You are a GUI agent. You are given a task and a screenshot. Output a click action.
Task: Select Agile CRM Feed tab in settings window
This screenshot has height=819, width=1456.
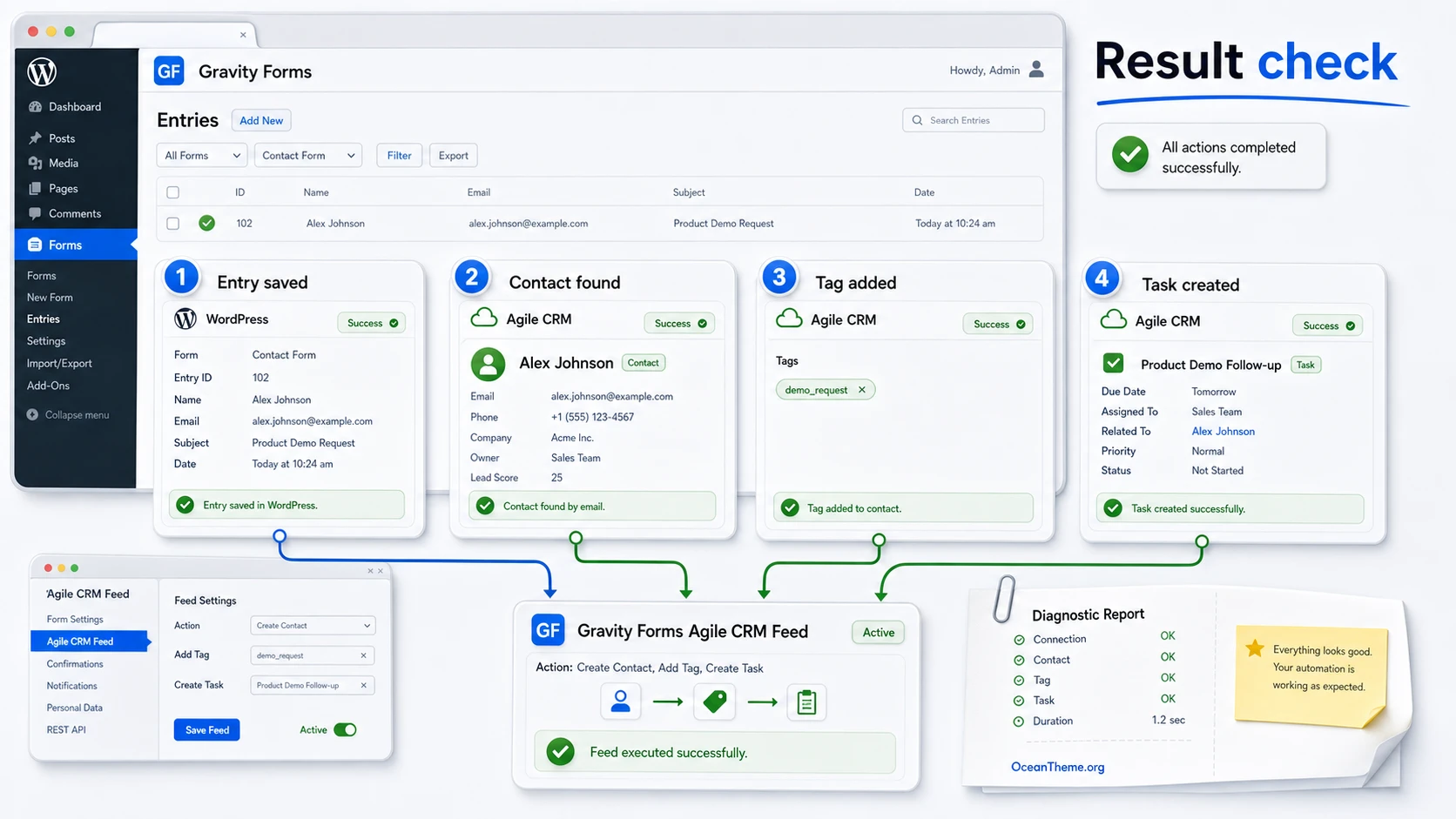[x=90, y=641]
